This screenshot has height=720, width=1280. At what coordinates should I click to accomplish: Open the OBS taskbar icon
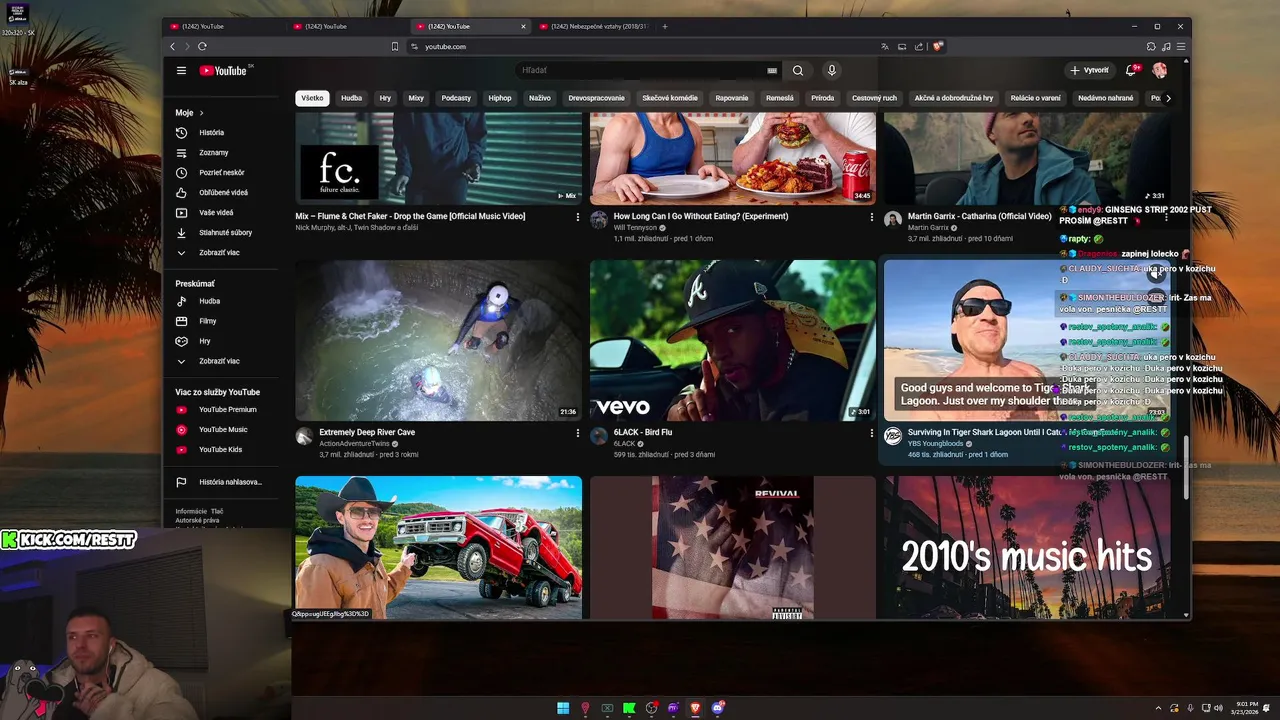pos(651,708)
